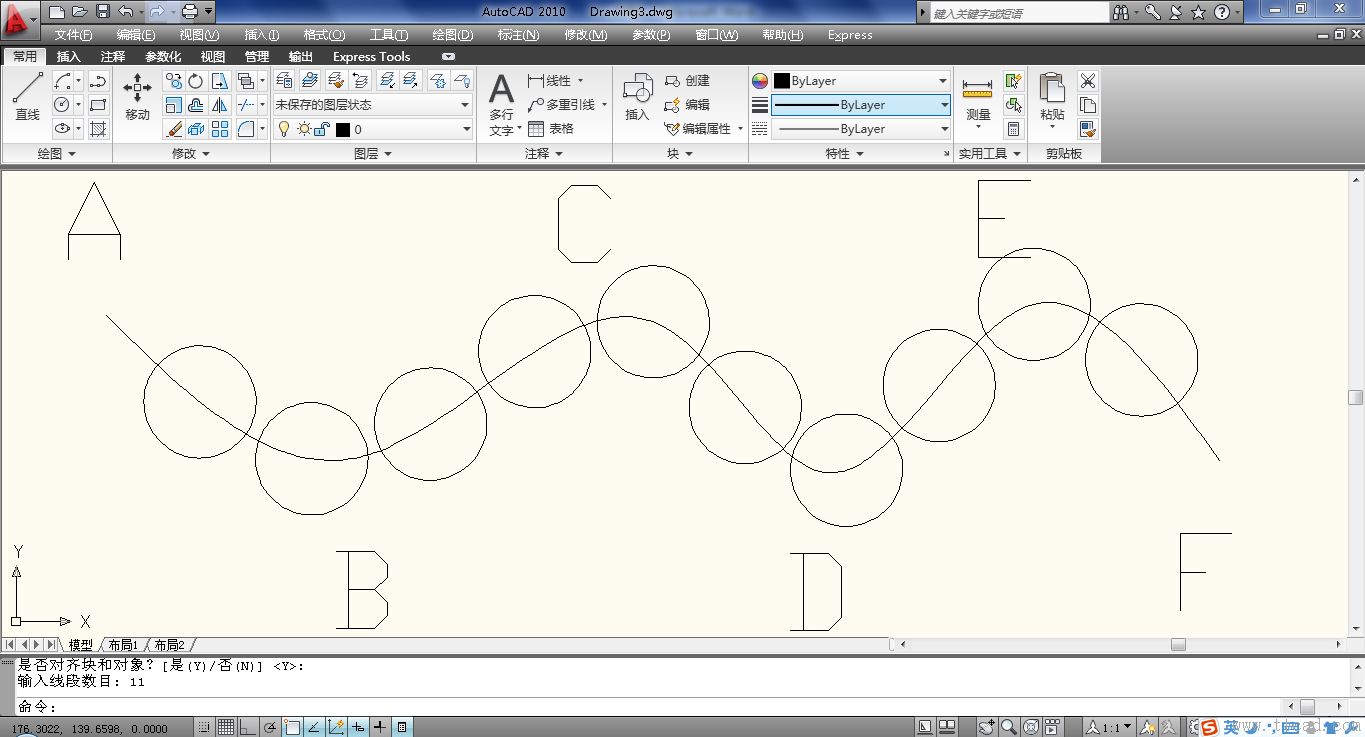
Task: Switch to the 布局1 layout tab
Action: pos(122,645)
